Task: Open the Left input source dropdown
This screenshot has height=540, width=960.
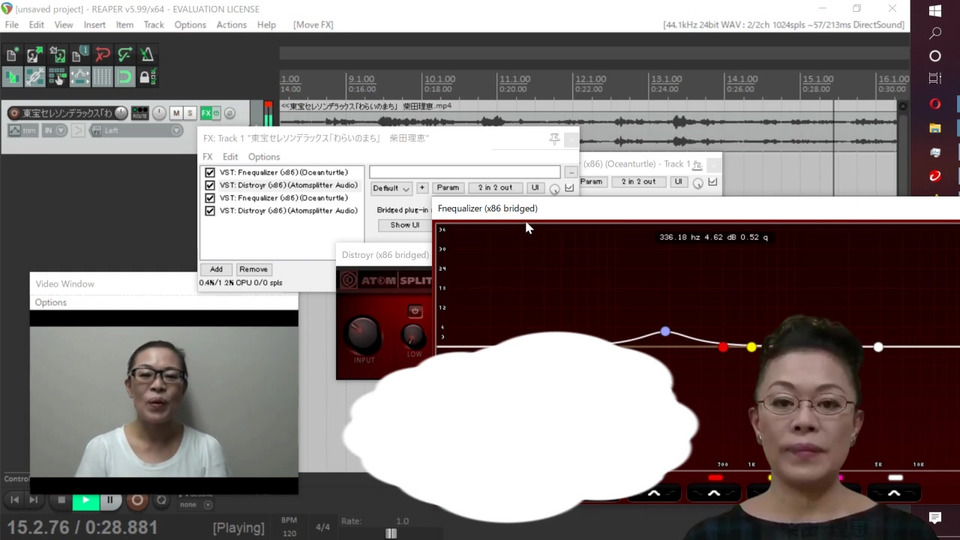Action: [137, 130]
